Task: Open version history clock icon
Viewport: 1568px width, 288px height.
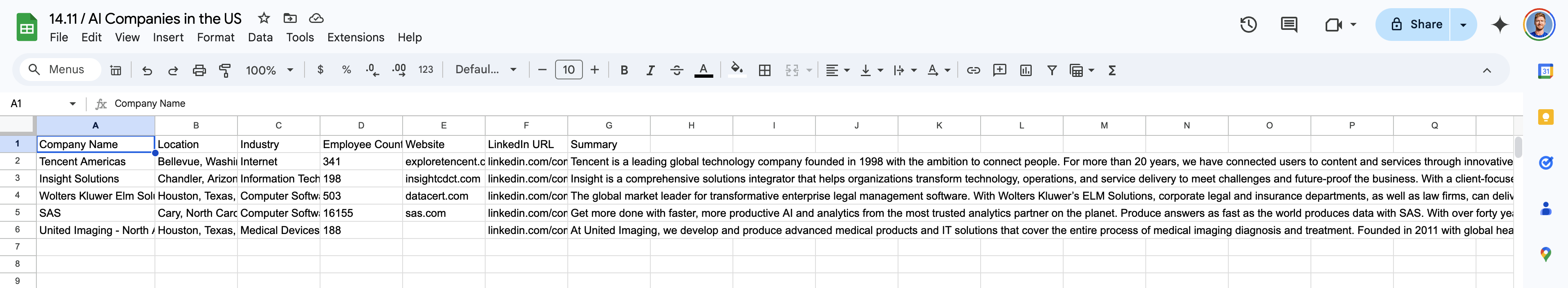Action: (x=1248, y=25)
